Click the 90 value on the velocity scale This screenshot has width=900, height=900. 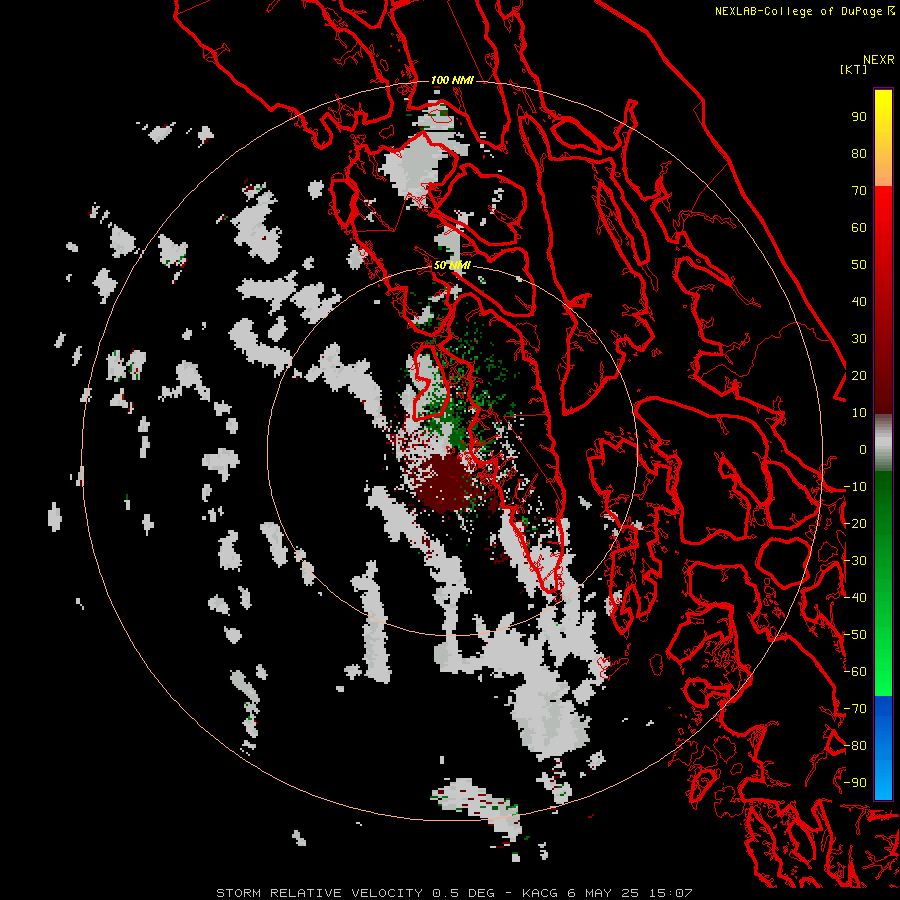click(859, 117)
